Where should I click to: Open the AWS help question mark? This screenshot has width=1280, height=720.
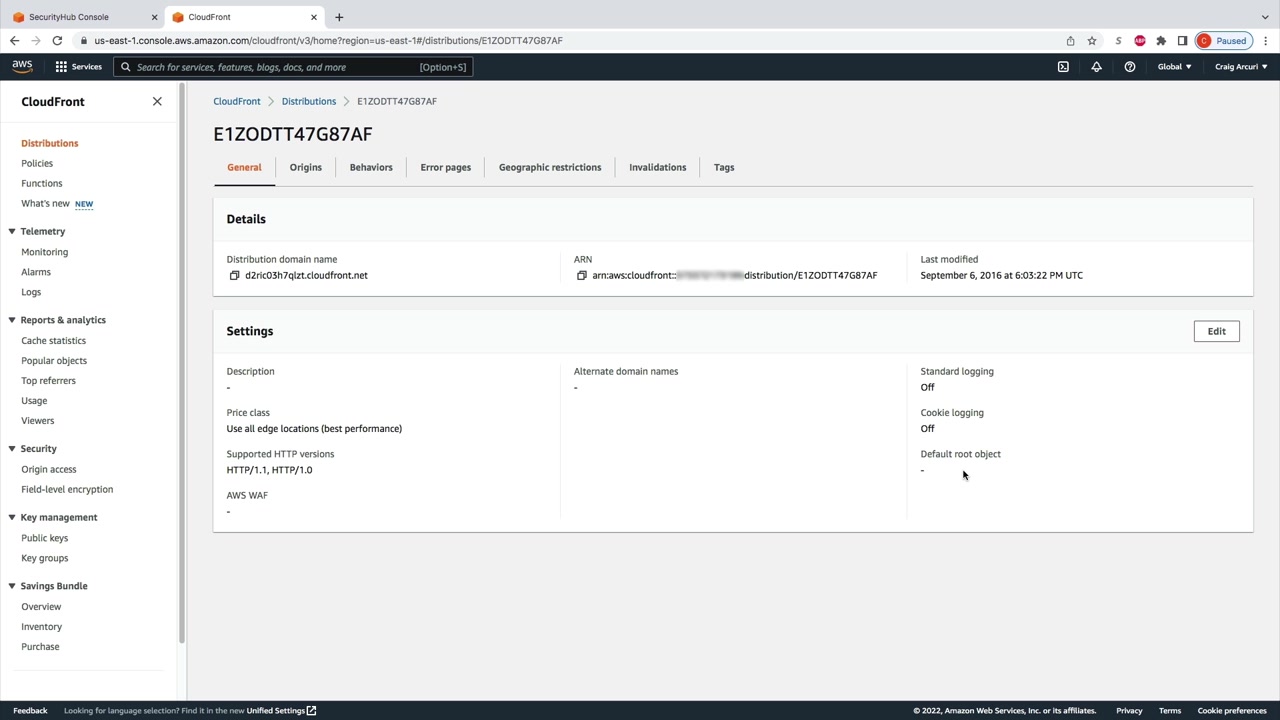point(1129,67)
